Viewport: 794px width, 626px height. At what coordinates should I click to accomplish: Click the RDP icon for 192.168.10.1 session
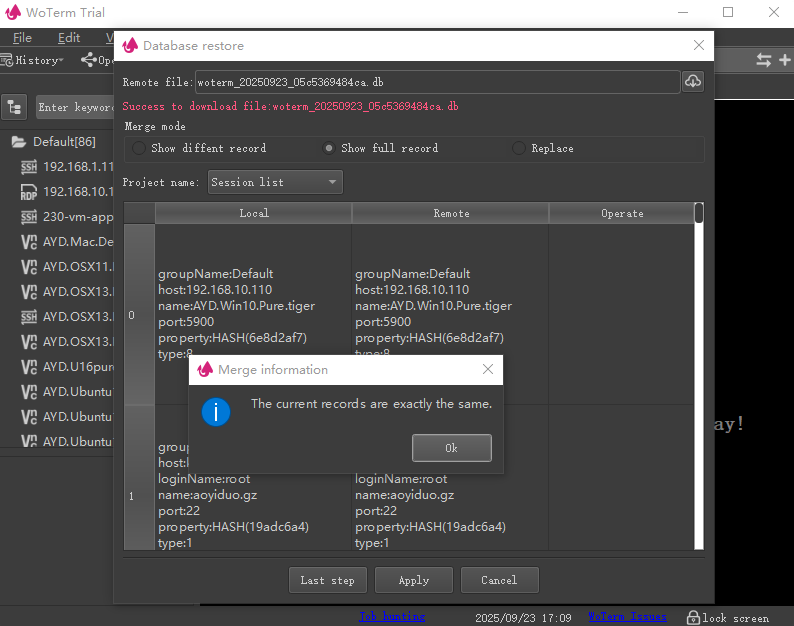29,191
